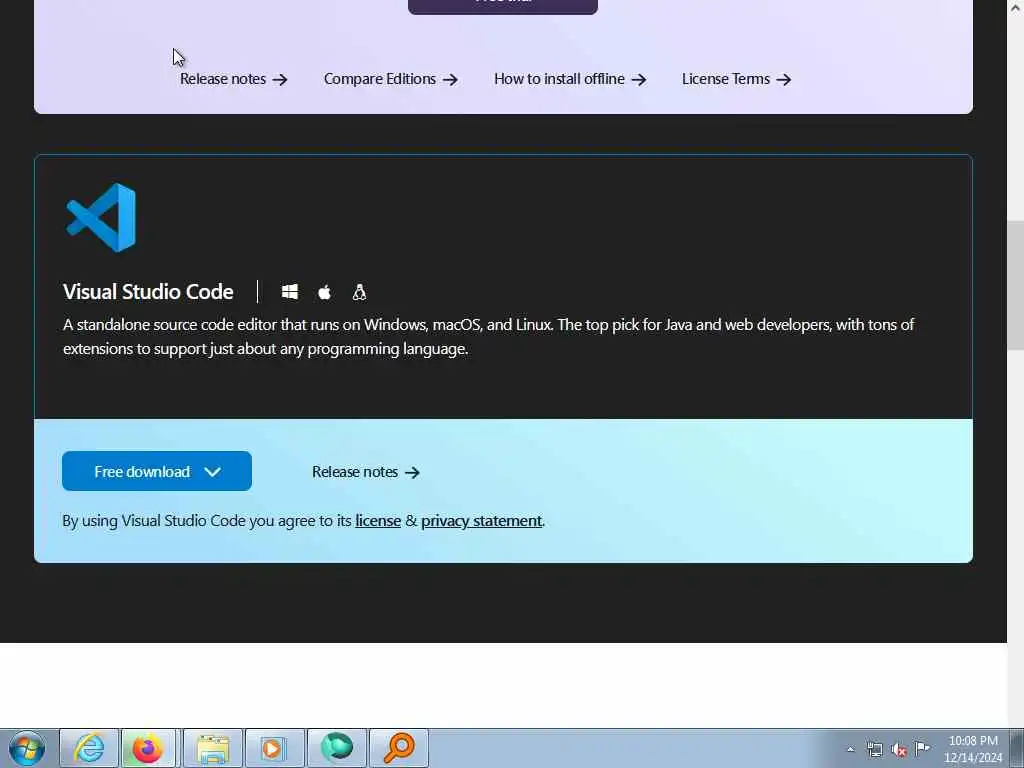
Task: Click the taskbar clock showing 10:08 PM
Action: (973, 749)
